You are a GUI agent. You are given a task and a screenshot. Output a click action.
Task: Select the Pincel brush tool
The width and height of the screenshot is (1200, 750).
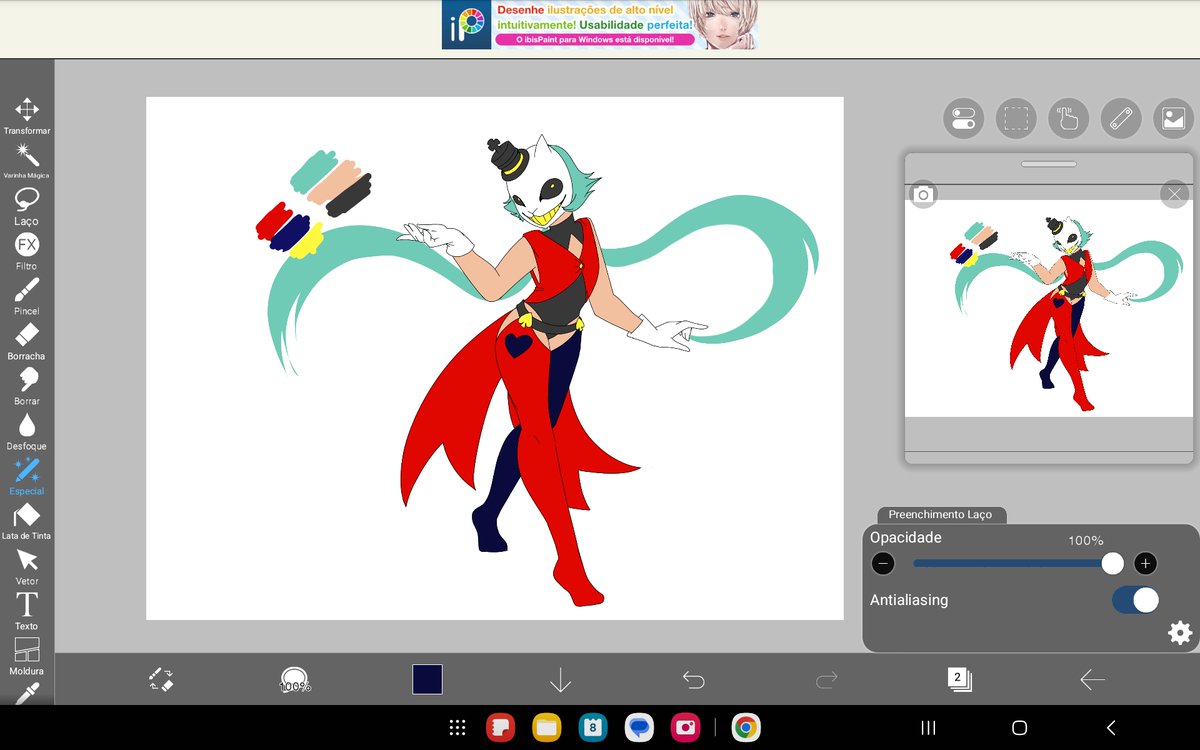[27, 296]
